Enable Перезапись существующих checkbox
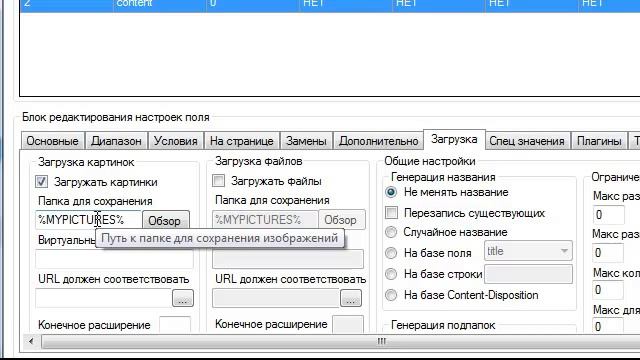 click(x=391, y=213)
